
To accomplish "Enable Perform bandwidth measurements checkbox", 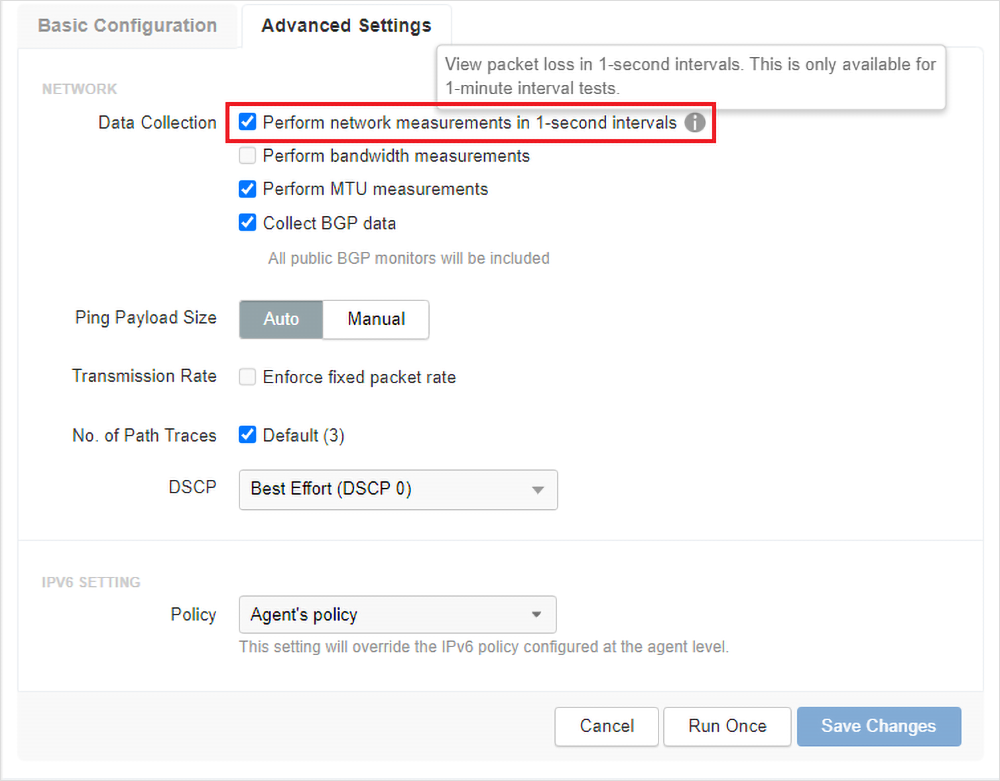I will [x=248, y=156].
